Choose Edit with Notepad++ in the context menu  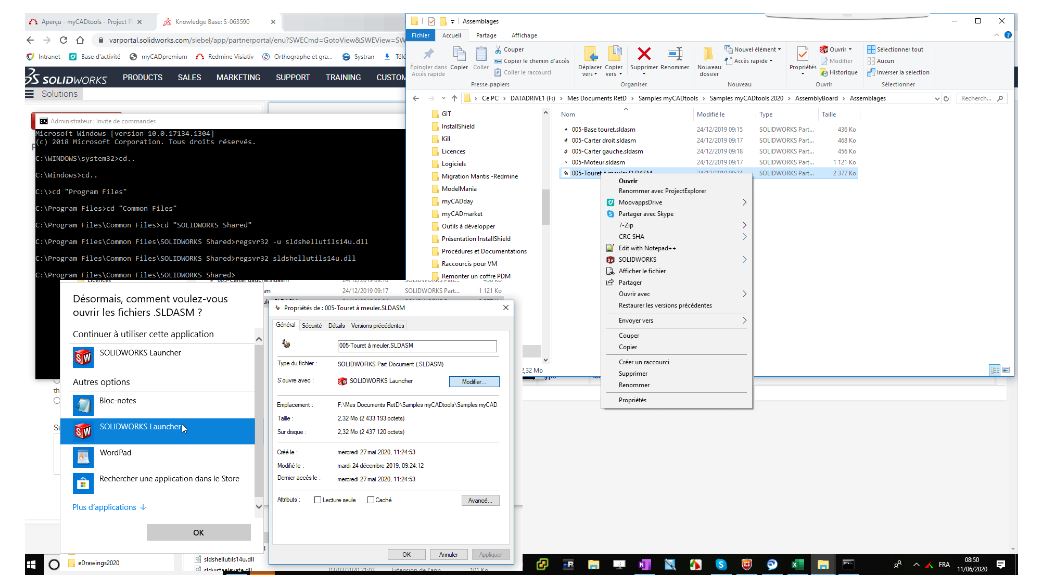647,248
